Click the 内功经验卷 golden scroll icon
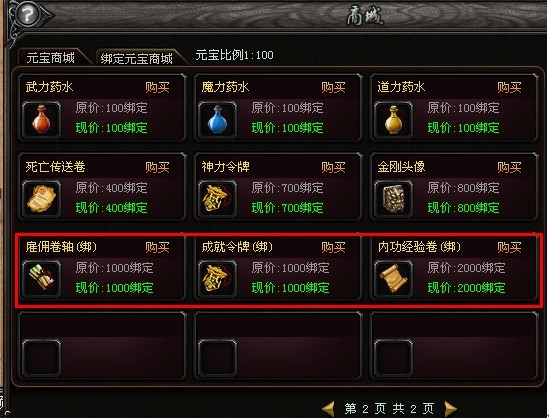The width and height of the screenshot is (549, 419). [393, 279]
